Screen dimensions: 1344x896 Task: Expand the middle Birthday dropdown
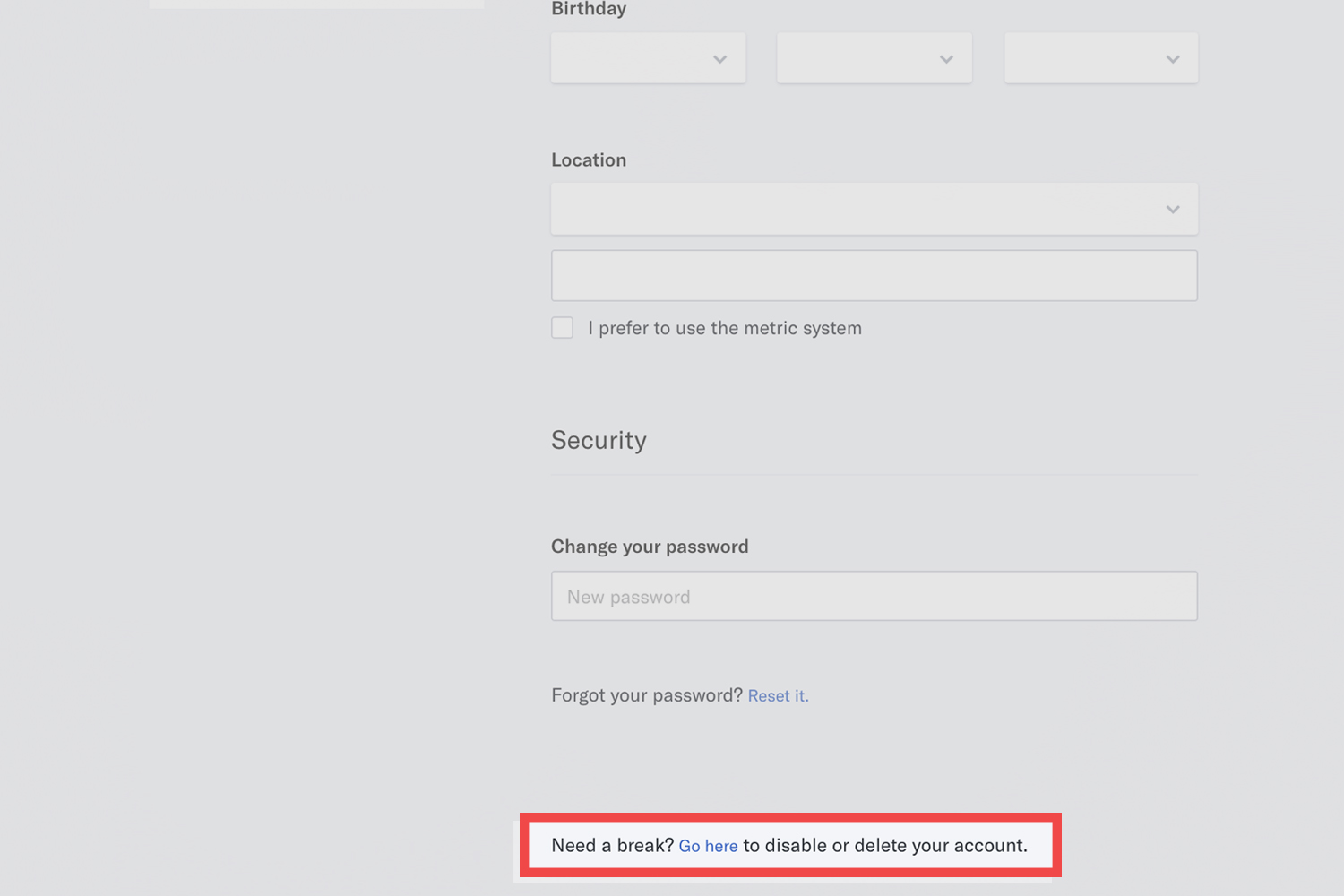(874, 59)
